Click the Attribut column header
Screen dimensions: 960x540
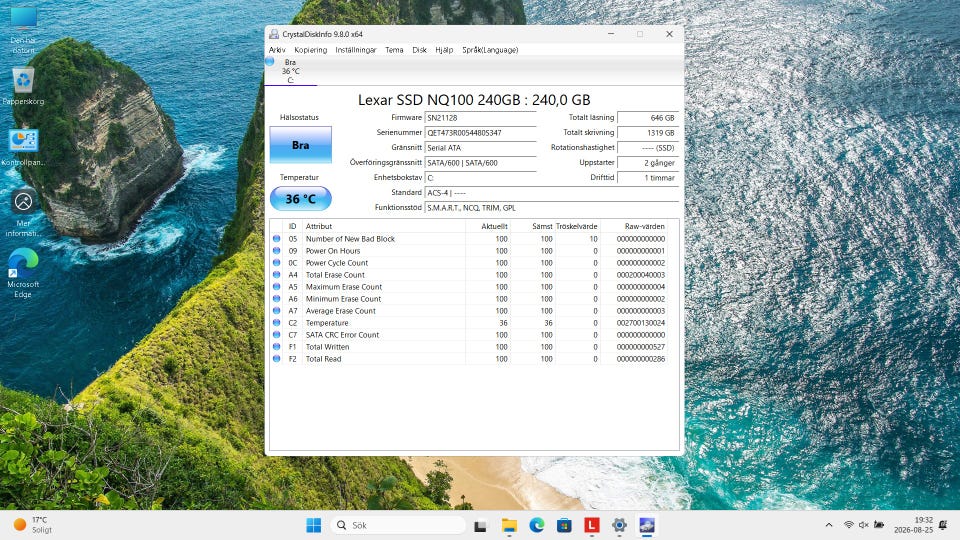tap(383, 227)
